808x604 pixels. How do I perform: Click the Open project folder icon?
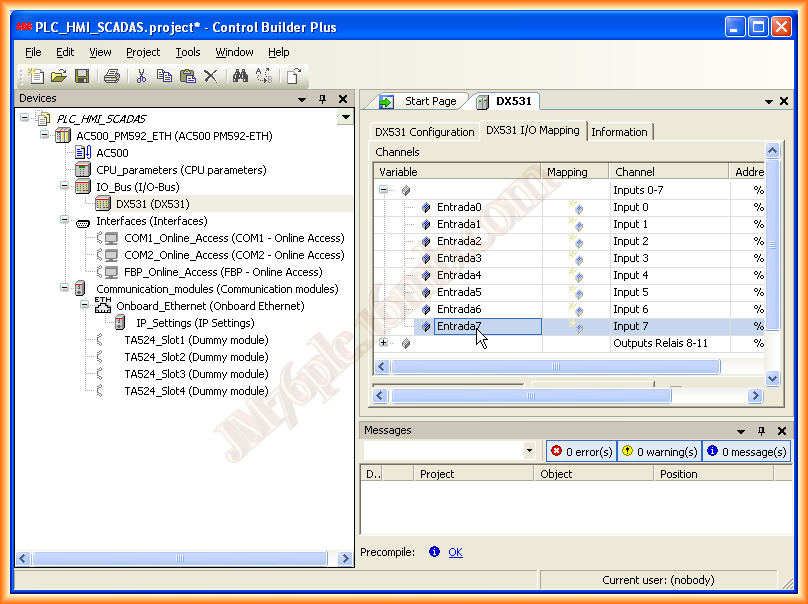pos(59,76)
